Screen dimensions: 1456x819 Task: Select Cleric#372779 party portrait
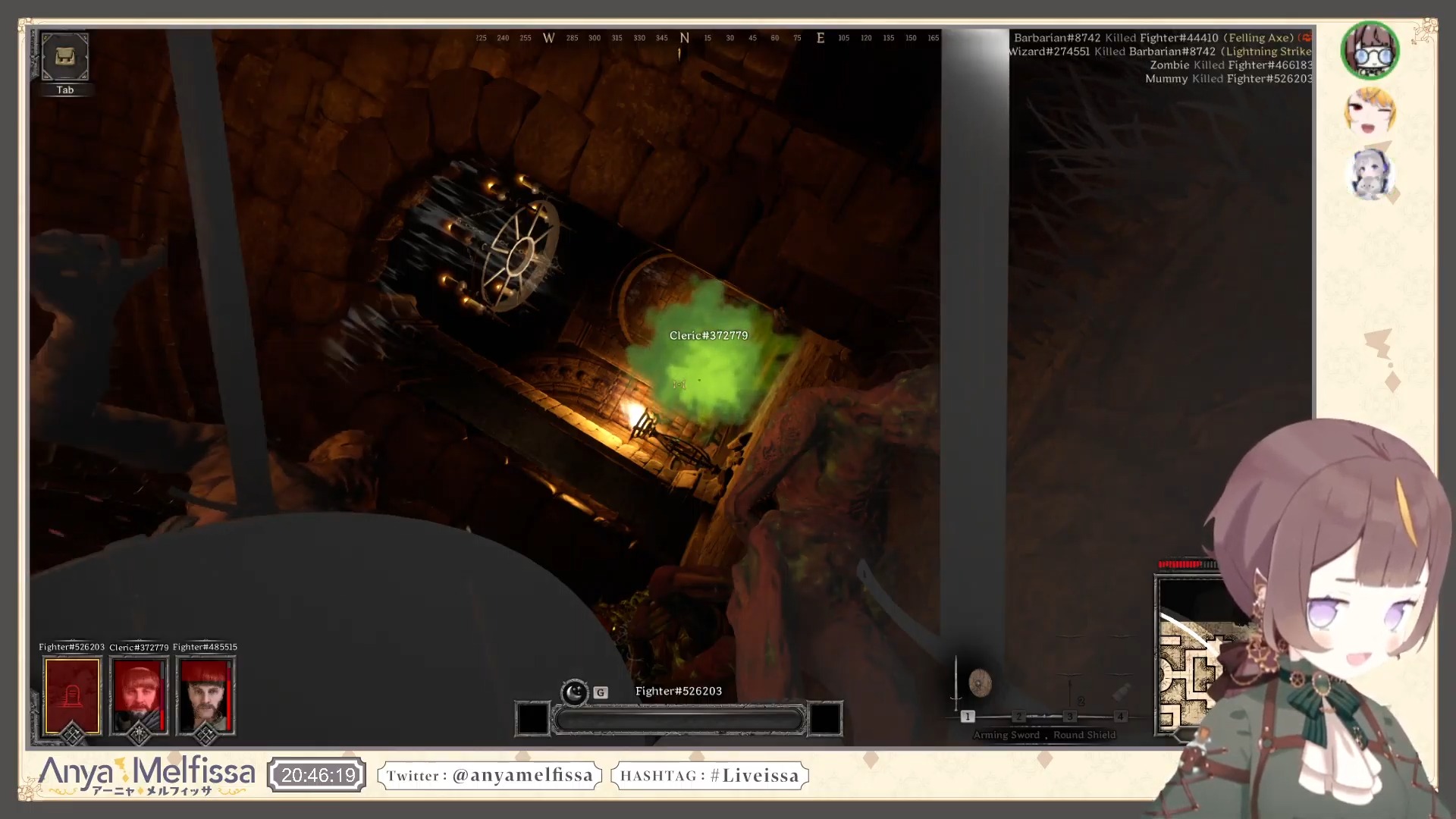[139, 696]
